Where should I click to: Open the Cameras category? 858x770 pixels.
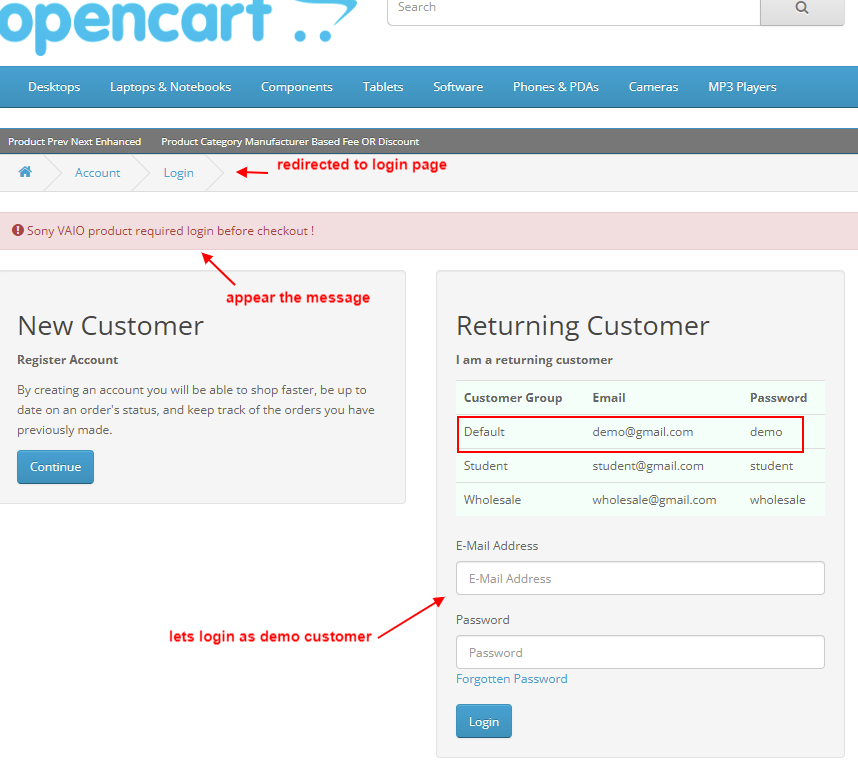tap(653, 87)
